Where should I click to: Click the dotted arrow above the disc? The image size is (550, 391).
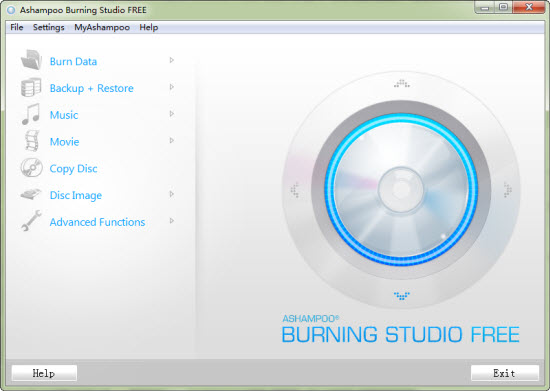[x=402, y=84]
